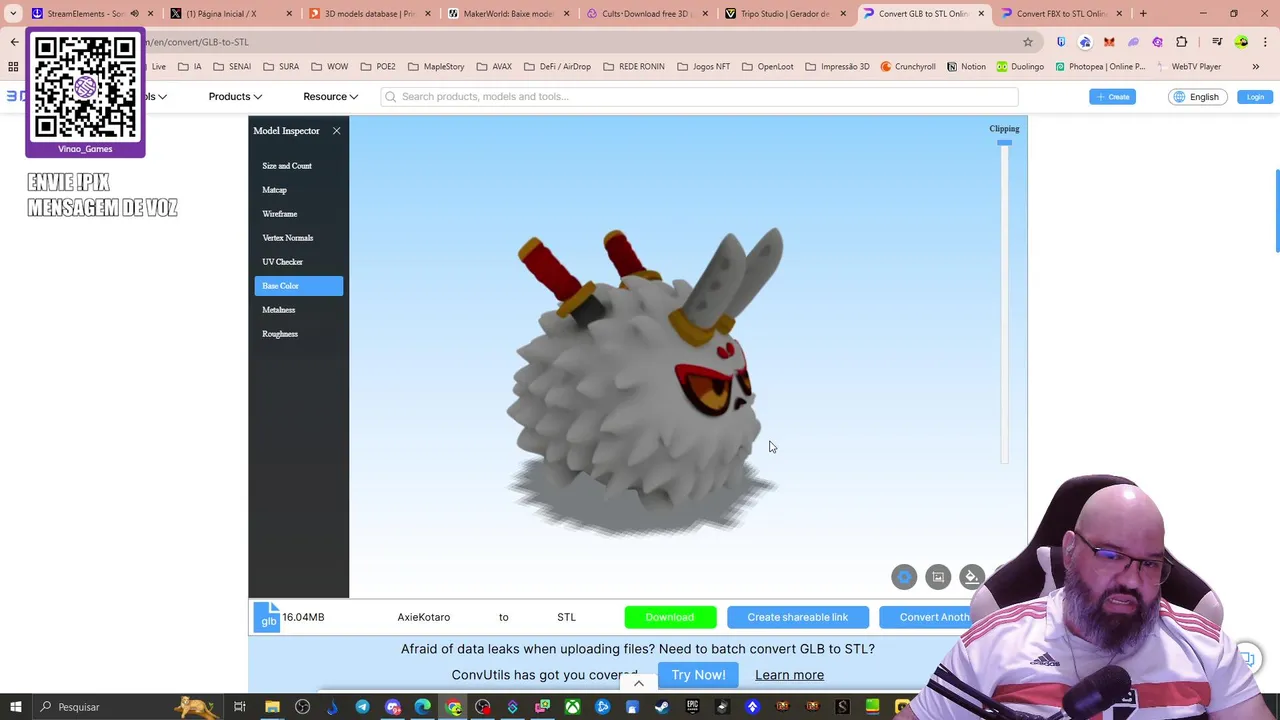The width and height of the screenshot is (1280, 720).
Task: Click the green Download button
Action: 670,617
